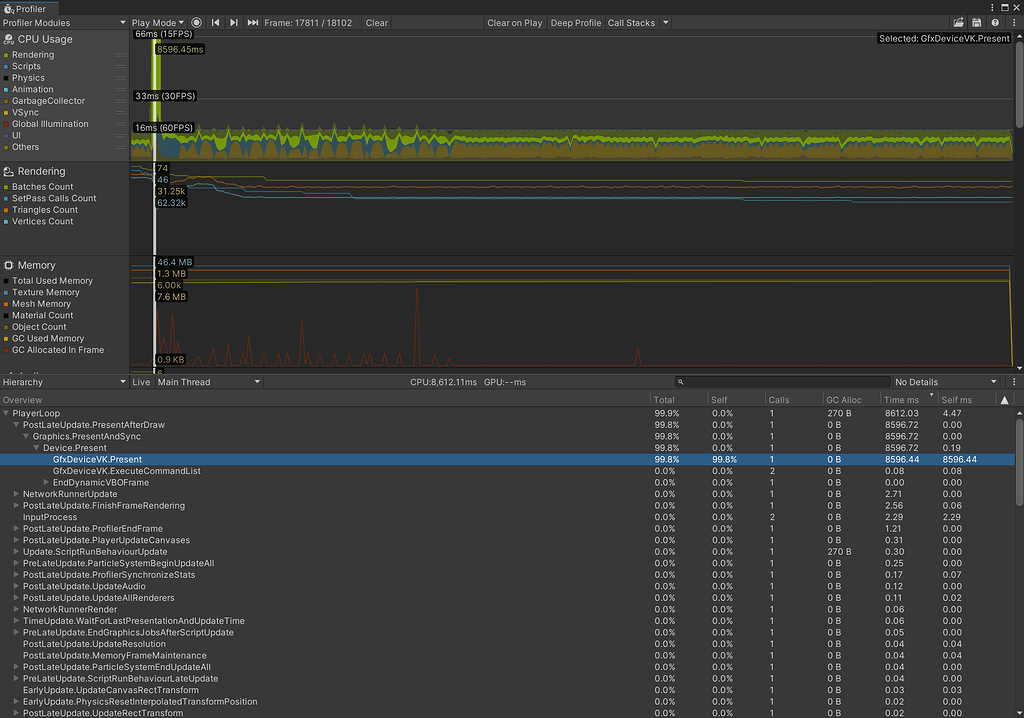
Task: Open the Main Thread selector dropdown
Action: coord(210,381)
